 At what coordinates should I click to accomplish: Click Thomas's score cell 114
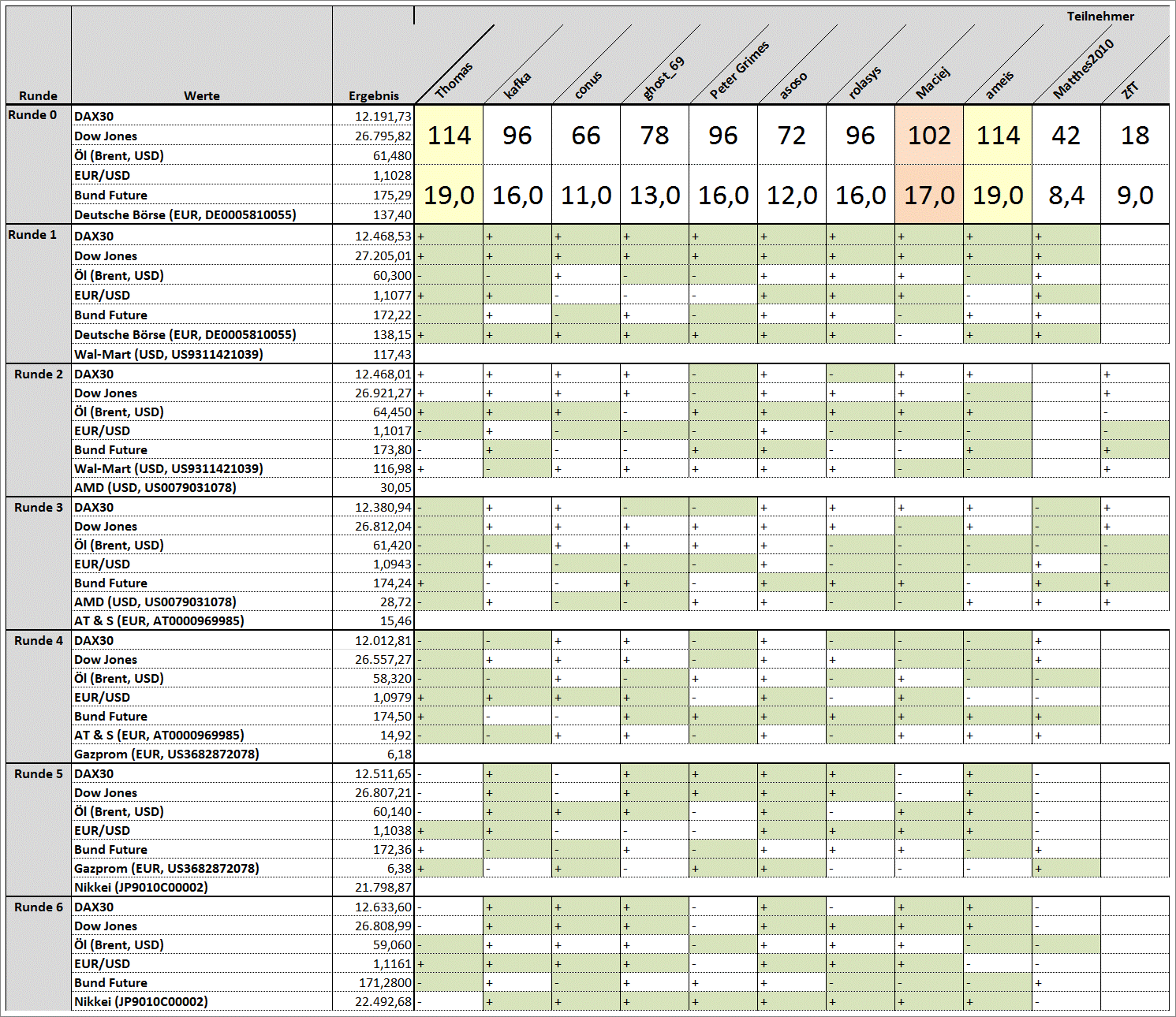click(449, 136)
